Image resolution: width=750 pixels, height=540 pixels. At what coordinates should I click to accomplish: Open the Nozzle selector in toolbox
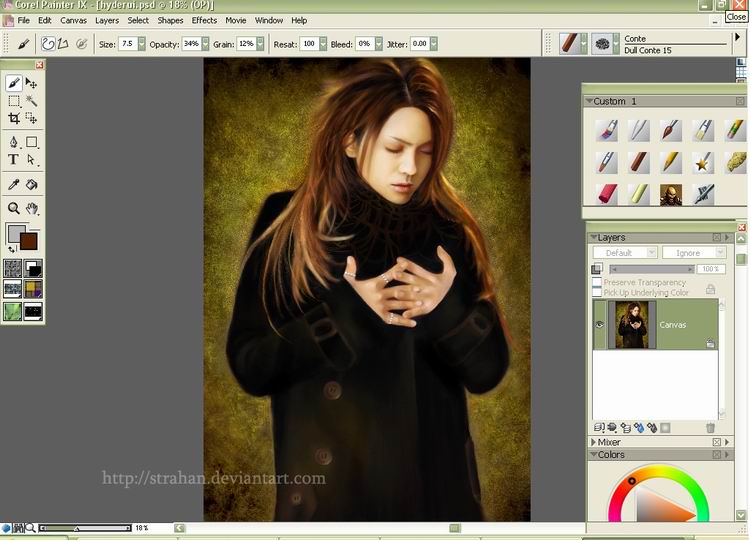point(33,311)
